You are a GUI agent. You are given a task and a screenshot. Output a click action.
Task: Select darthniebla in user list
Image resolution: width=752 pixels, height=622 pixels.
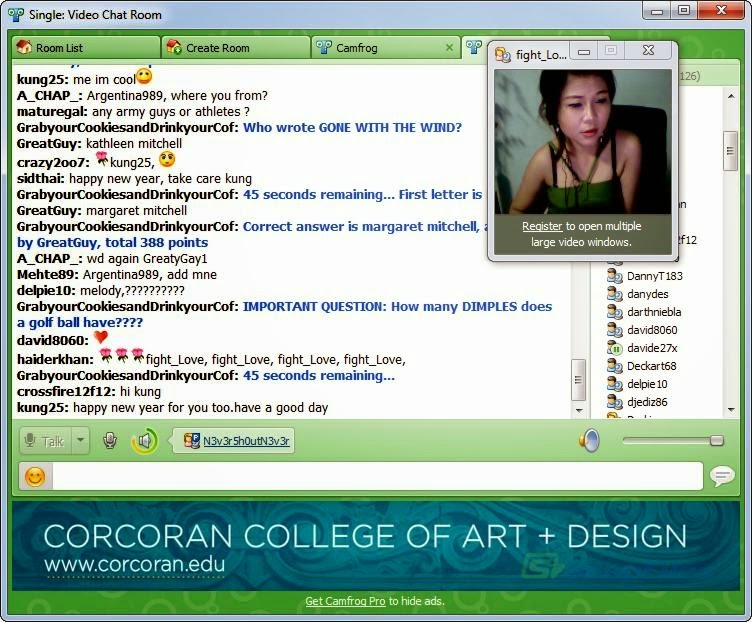[x=654, y=312]
